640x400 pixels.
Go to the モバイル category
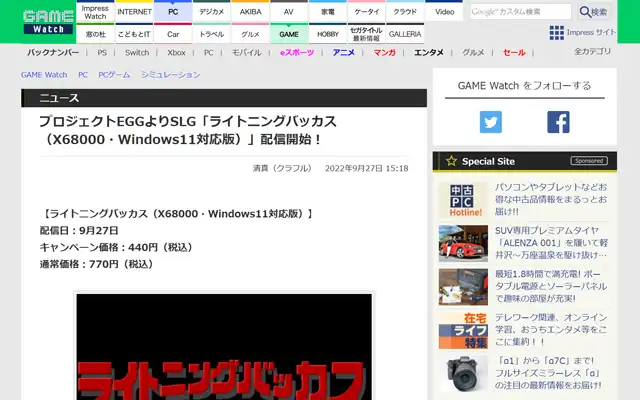(x=247, y=52)
